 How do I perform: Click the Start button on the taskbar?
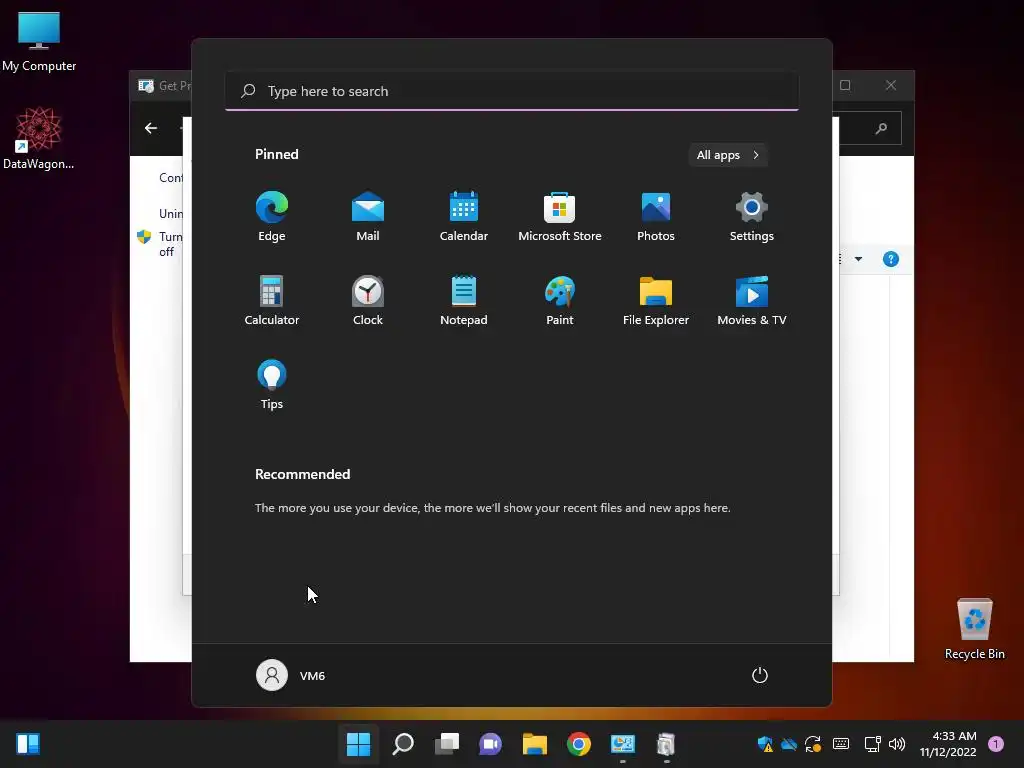(359, 744)
